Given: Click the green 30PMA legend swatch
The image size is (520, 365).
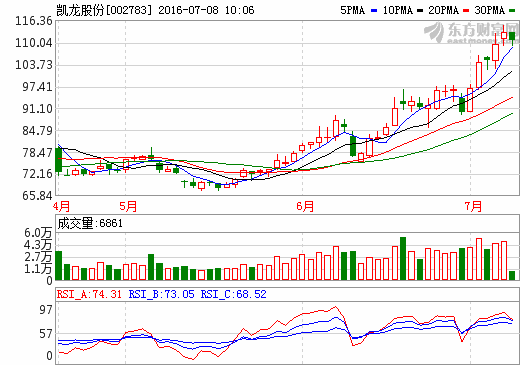Looking at the screenshot, I should (x=512, y=11).
